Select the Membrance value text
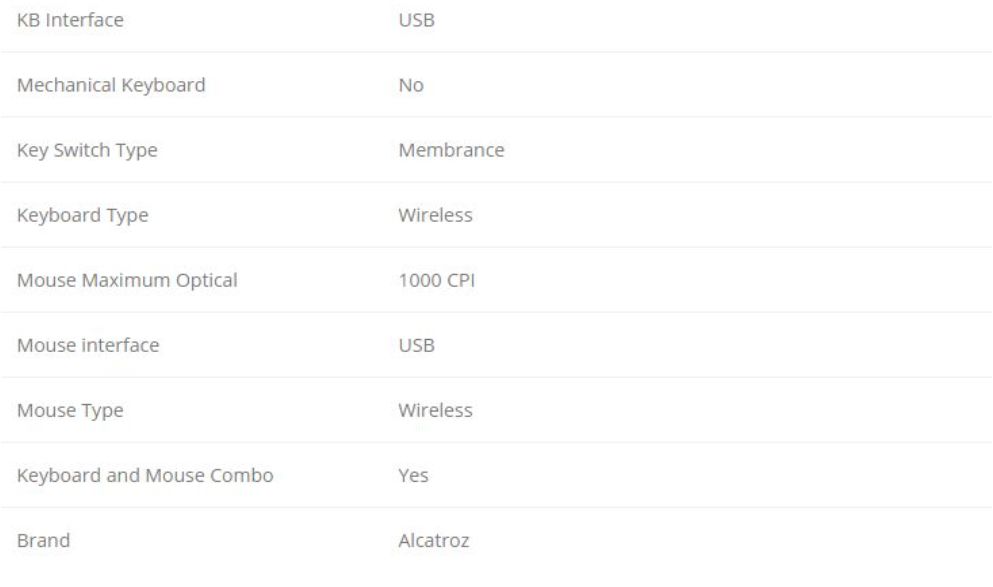Viewport: 993px width, 587px height. pyautogui.click(x=452, y=150)
